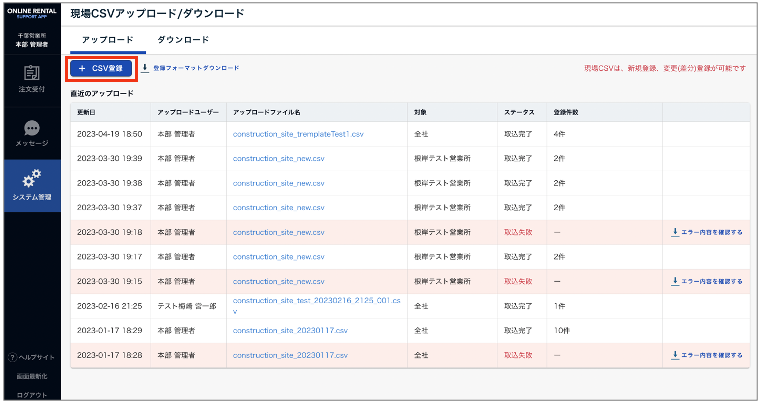Click the download icon beside 登録フォーマットダウンロード

(x=147, y=68)
